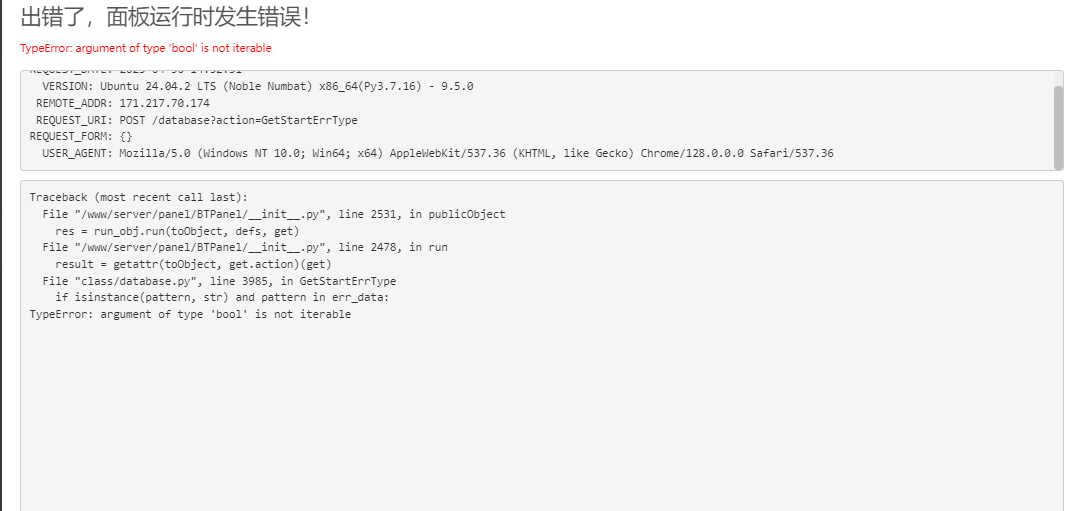Click the Chrome/128.0.0.0 text in user agent
Image resolution: width=1081 pixels, height=511 pixels.
(x=692, y=153)
